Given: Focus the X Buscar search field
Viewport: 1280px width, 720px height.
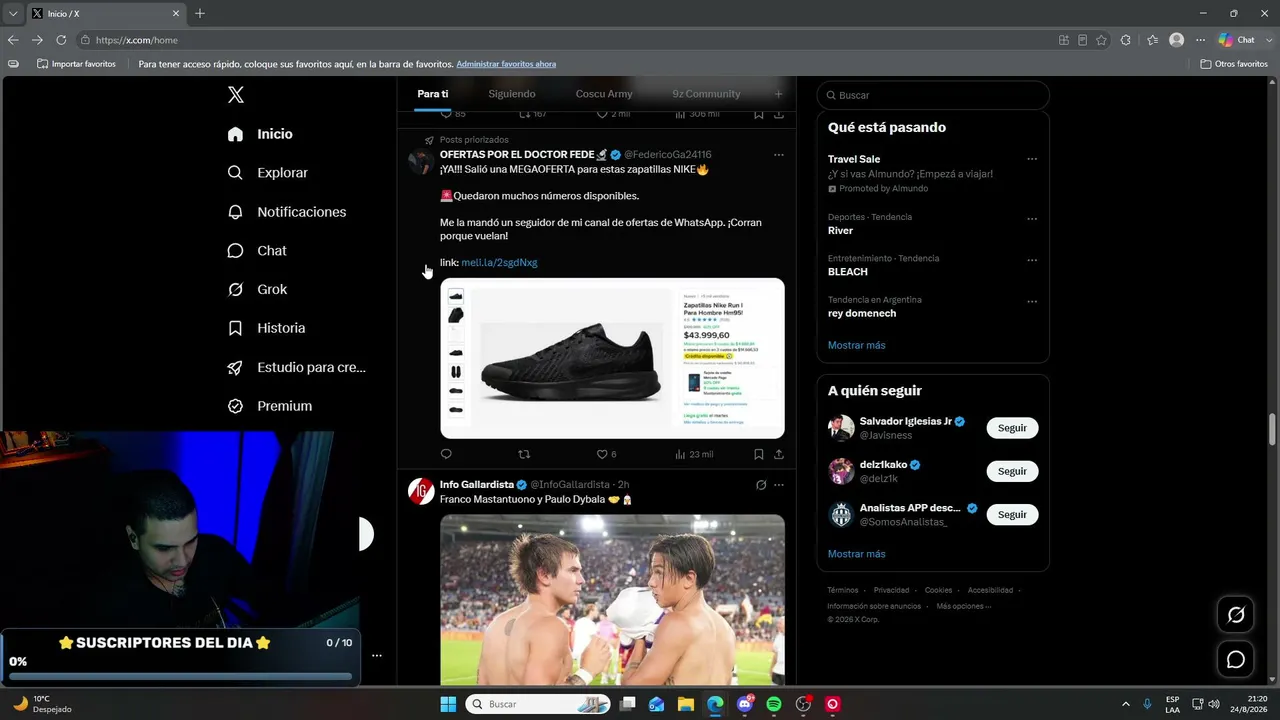Looking at the screenshot, I should pyautogui.click(x=933, y=95).
